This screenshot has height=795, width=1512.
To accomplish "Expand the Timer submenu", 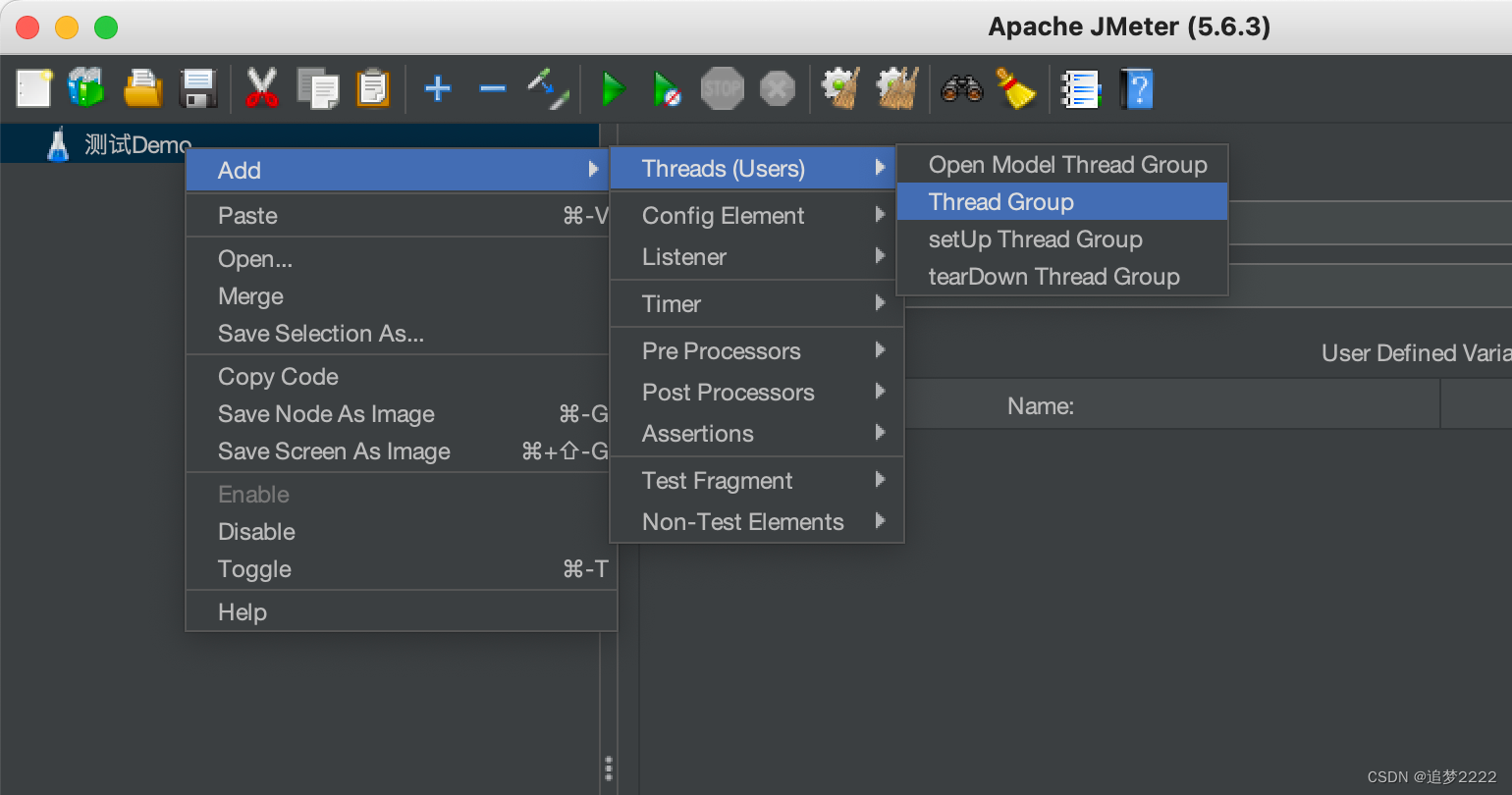I will click(756, 304).
